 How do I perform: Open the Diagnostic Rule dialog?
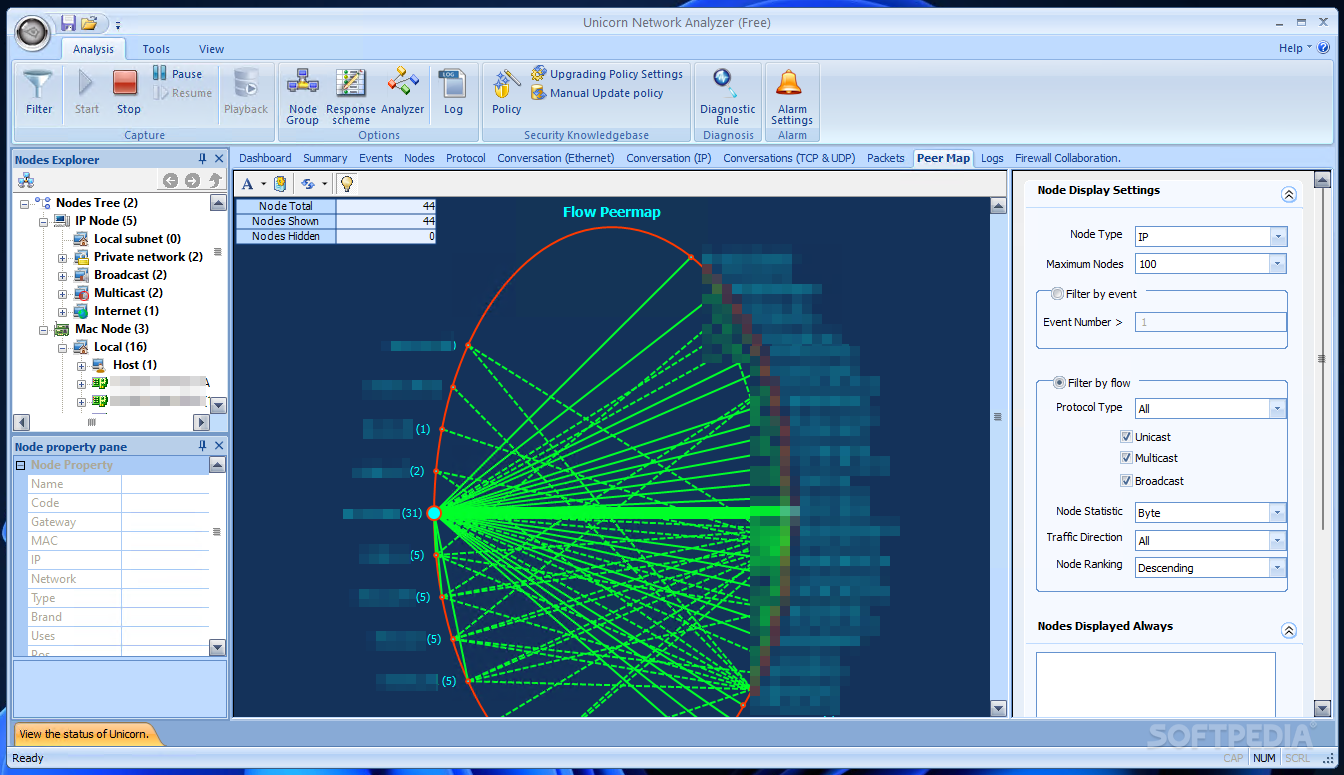coord(727,96)
